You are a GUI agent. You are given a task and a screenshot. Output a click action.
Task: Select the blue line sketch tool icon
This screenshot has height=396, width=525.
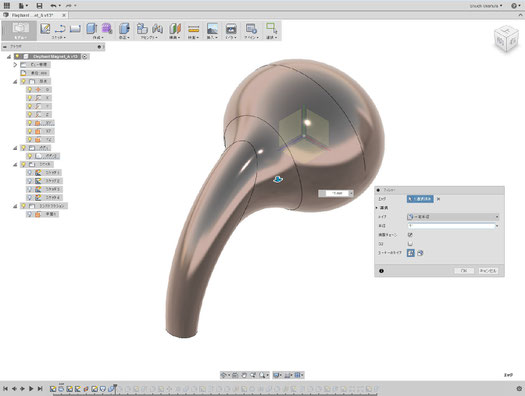point(60,28)
